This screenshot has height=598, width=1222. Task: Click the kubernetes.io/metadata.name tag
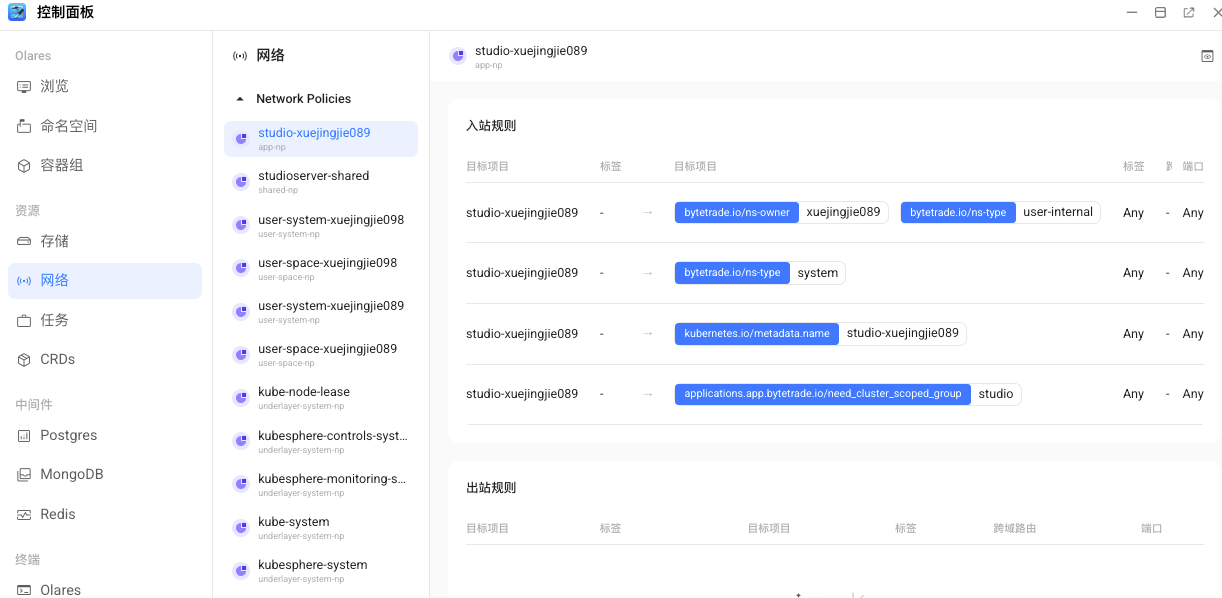point(757,333)
